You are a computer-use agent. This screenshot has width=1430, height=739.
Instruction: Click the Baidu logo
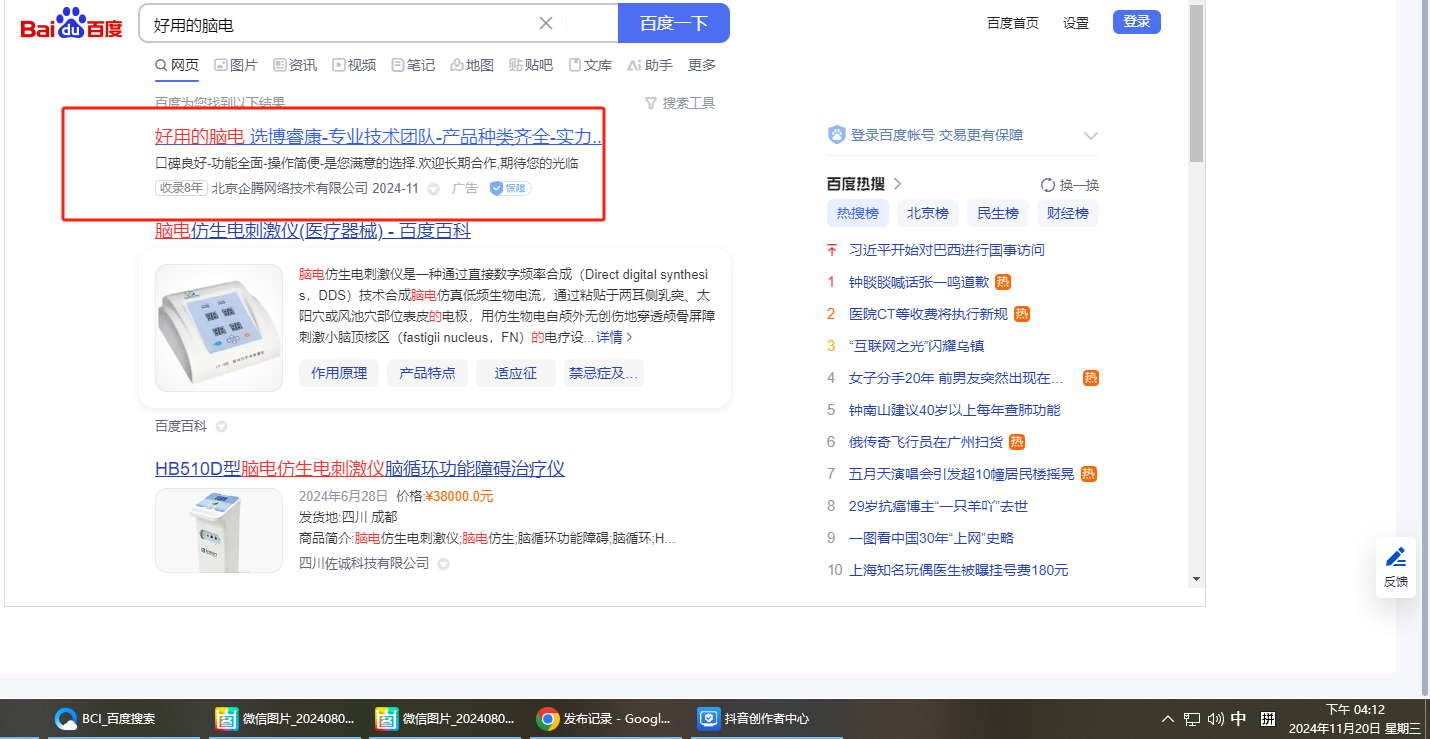pos(71,24)
